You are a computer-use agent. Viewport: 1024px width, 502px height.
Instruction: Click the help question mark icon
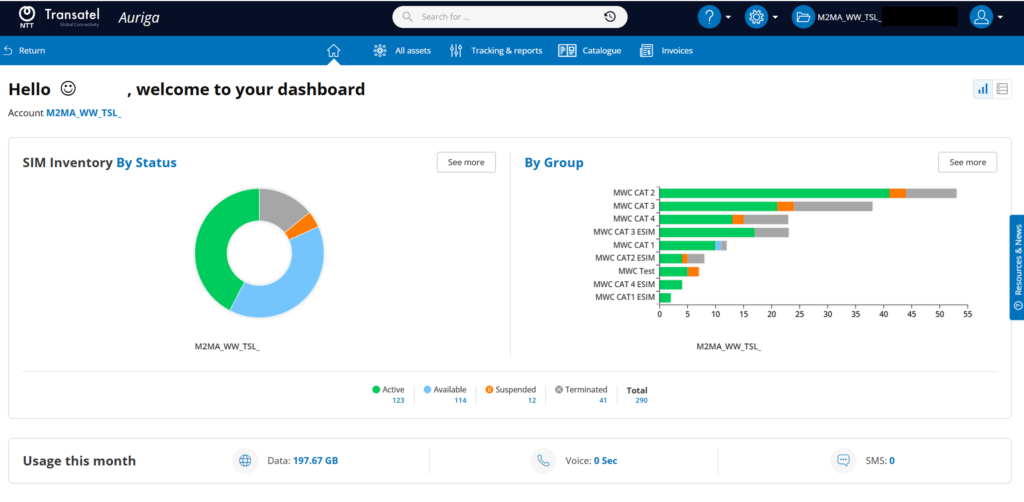click(709, 17)
